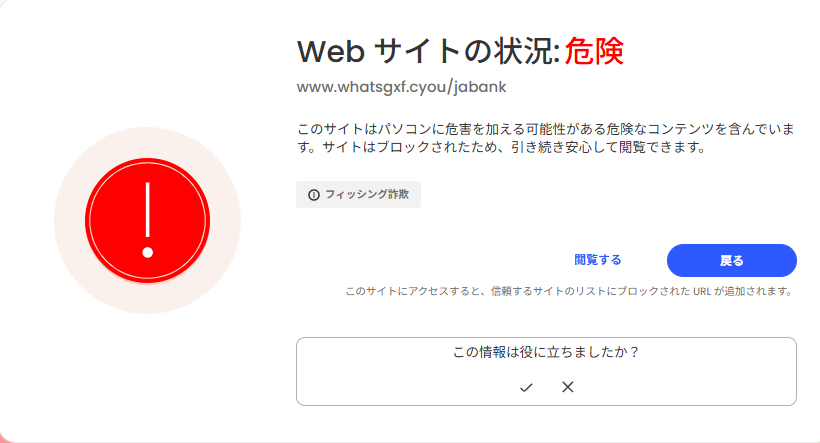The width and height of the screenshot is (820, 443).
Task: Click the blocked URL www.whatsgxf.cyou/jabank
Action: 401,87
